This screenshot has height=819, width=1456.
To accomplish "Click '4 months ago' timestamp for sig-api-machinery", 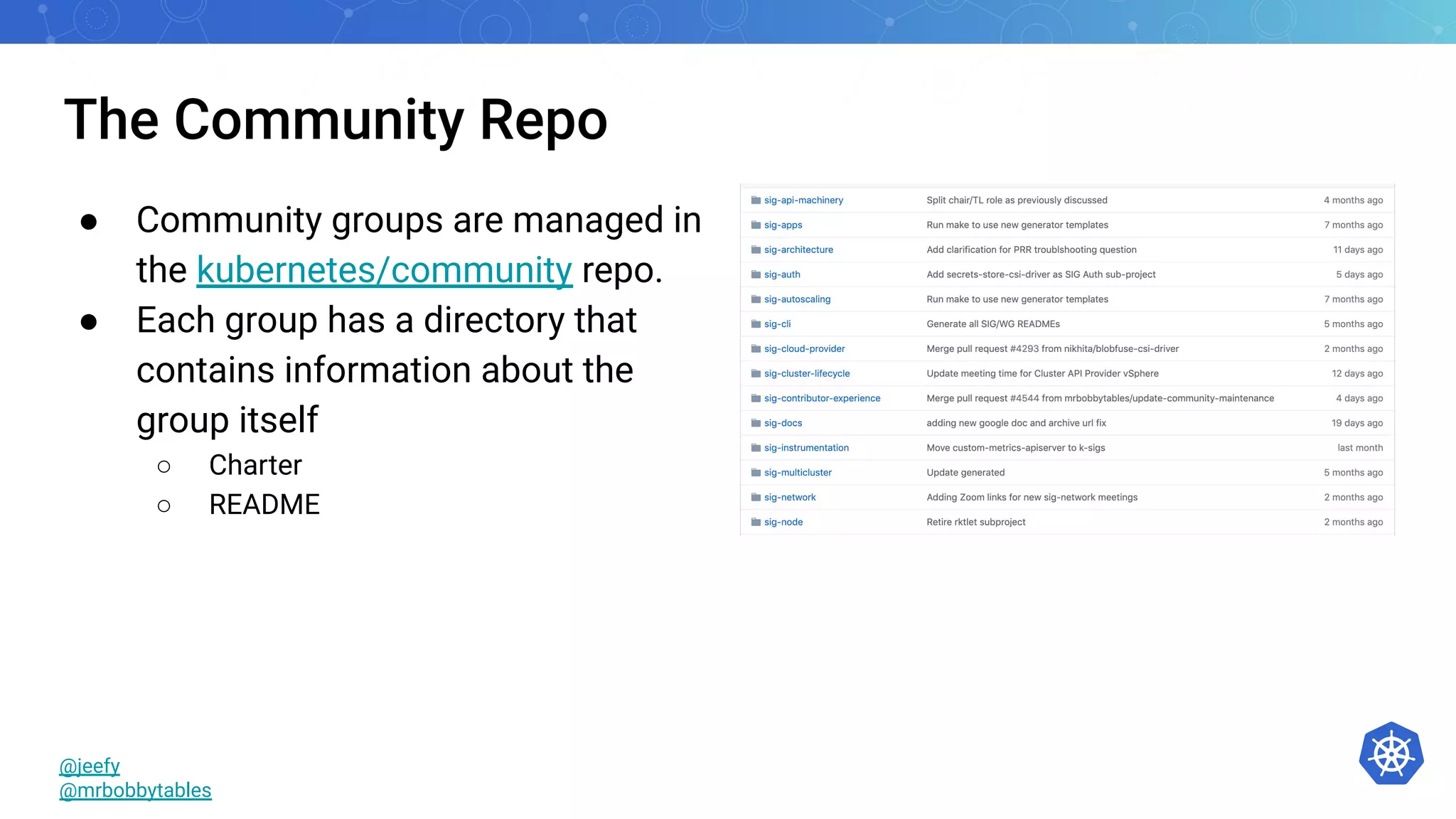I will 1353,200.
